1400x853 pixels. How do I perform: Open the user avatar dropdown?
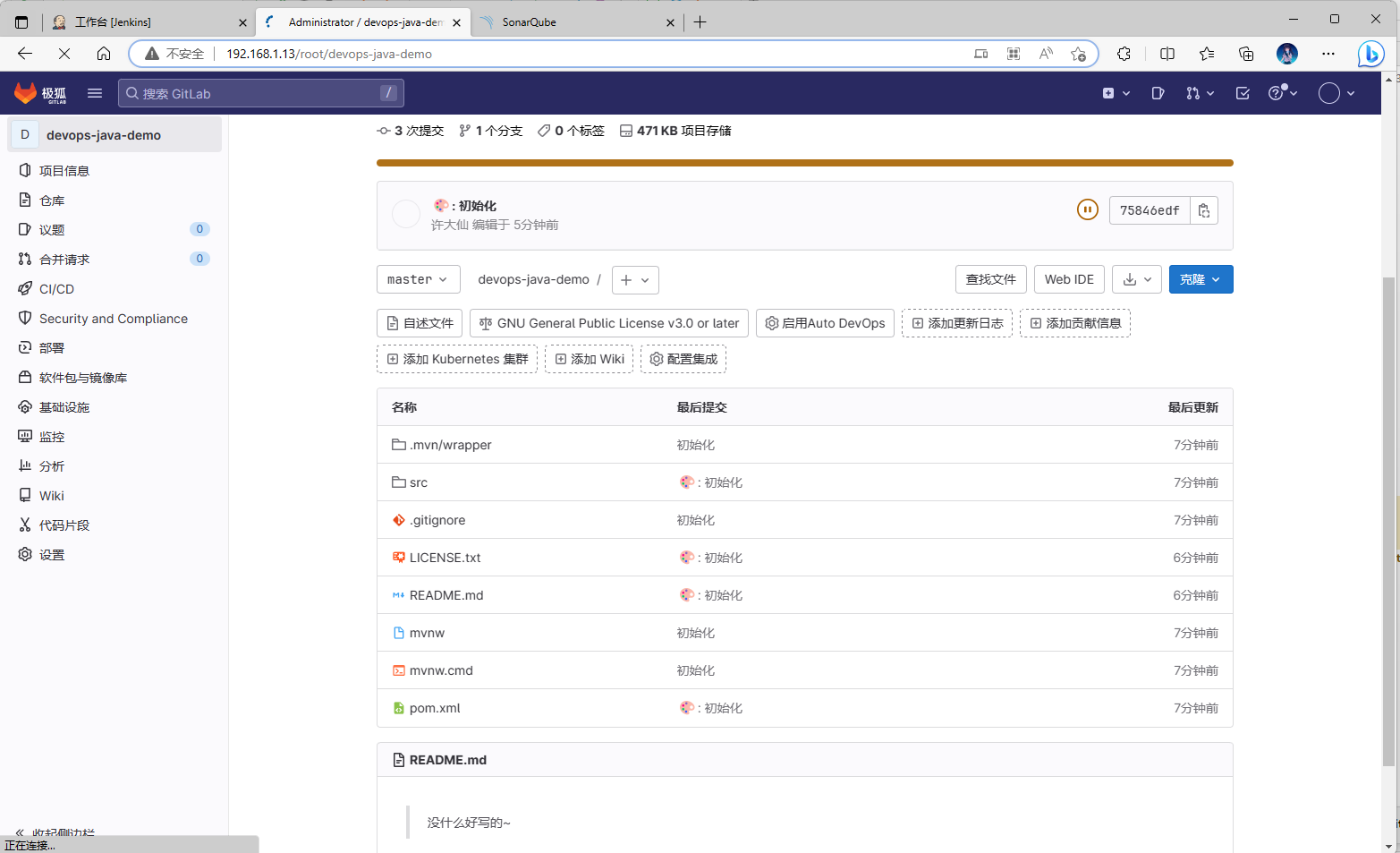pyautogui.click(x=1336, y=93)
